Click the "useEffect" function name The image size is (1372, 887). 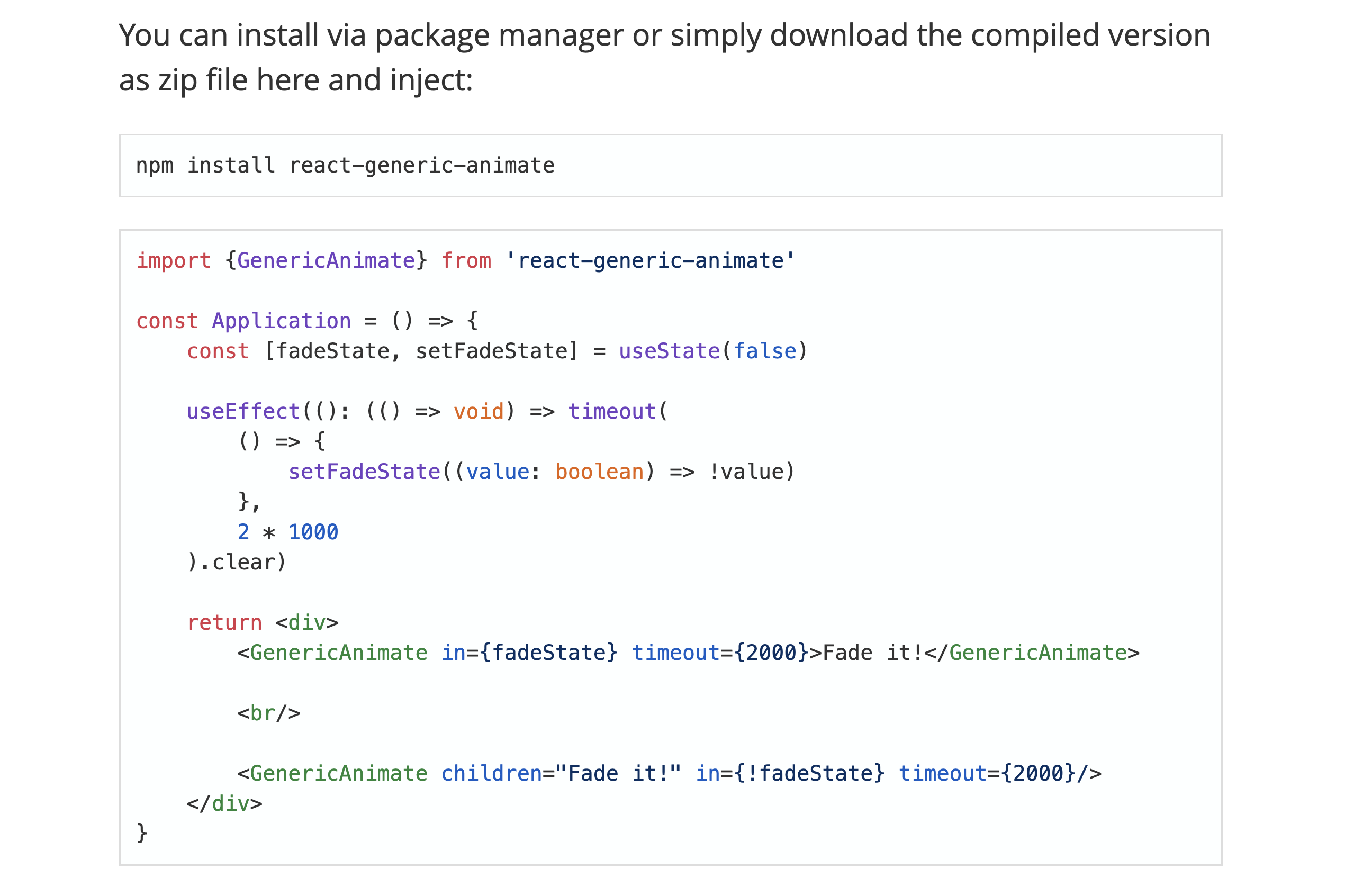tap(243, 412)
